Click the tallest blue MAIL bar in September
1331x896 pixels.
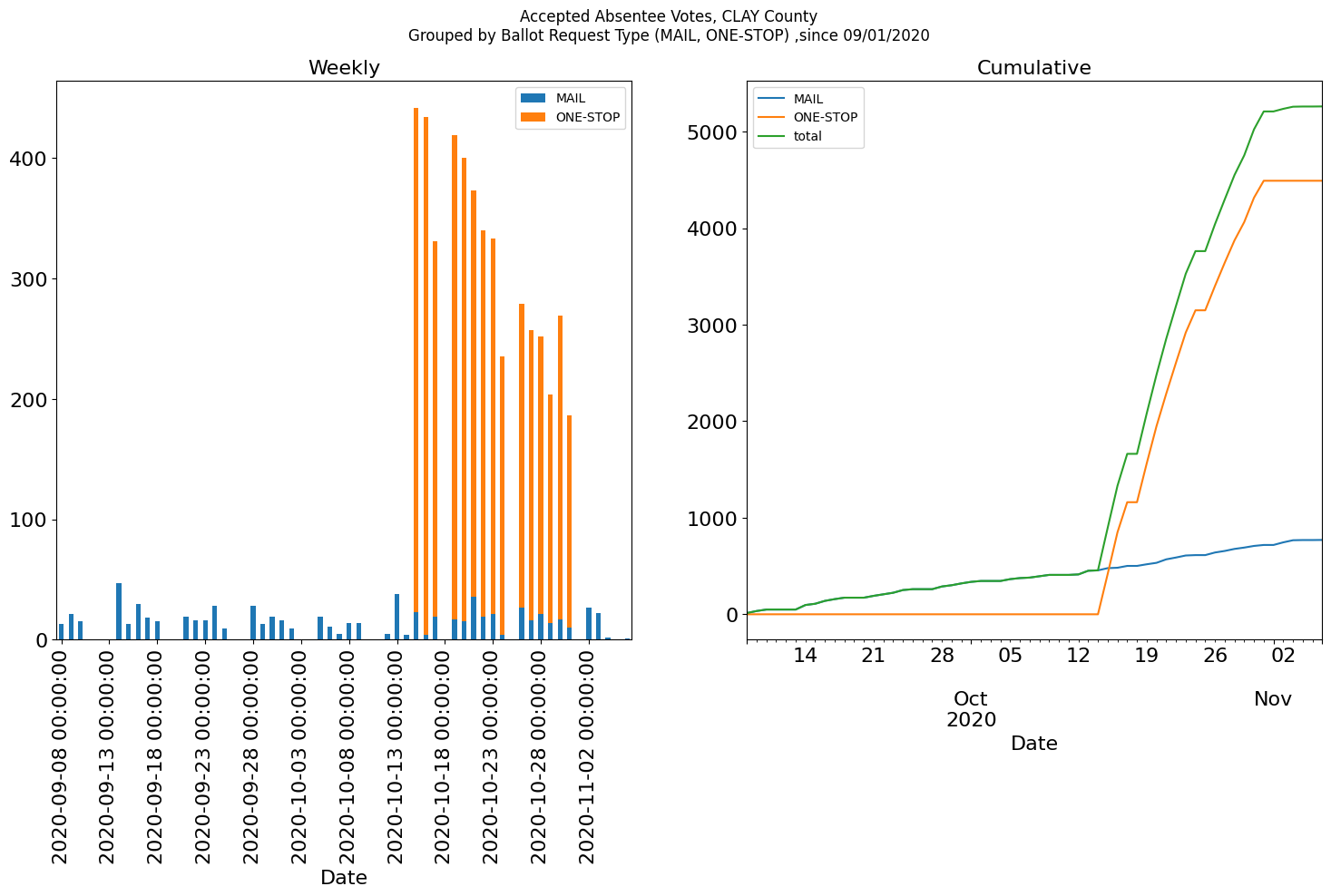tap(119, 611)
